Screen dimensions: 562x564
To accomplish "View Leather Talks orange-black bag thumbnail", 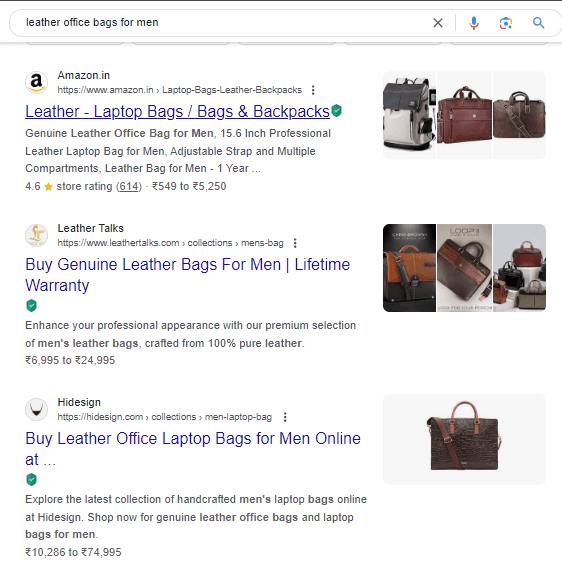I will click(x=409, y=268).
